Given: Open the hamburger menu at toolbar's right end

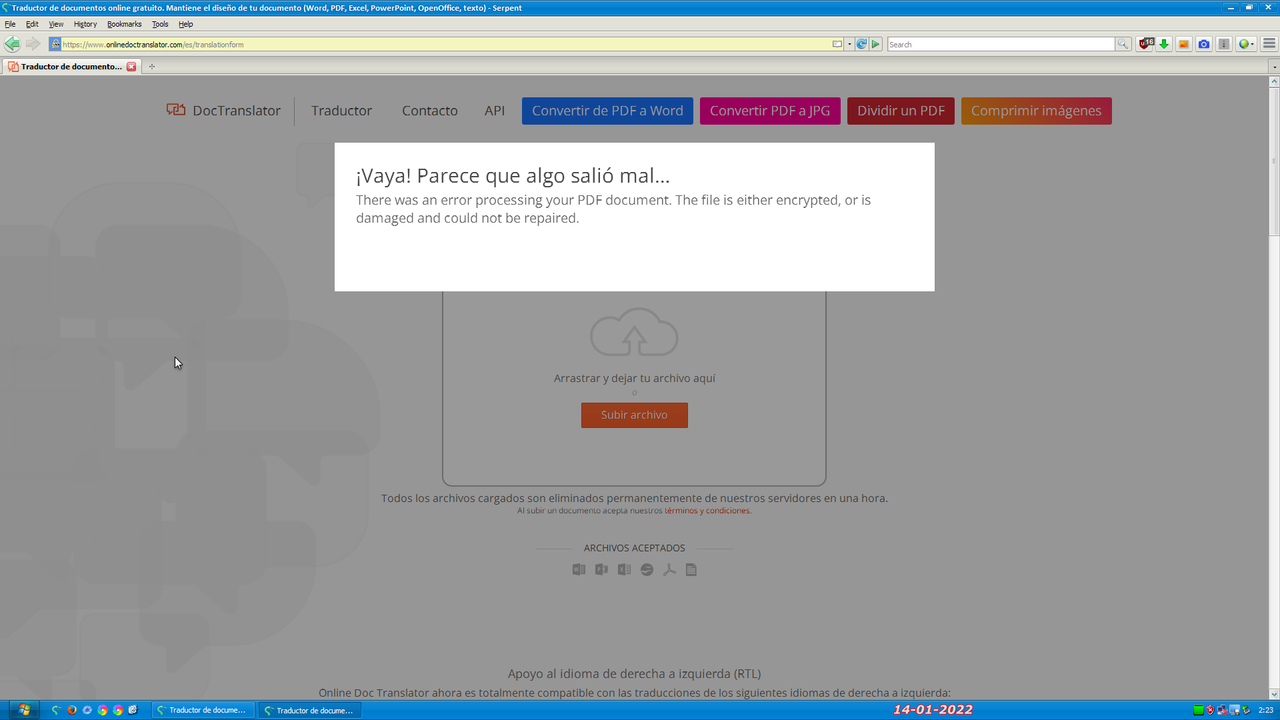Looking at the screenshot, I should (x=1268, y=44).
